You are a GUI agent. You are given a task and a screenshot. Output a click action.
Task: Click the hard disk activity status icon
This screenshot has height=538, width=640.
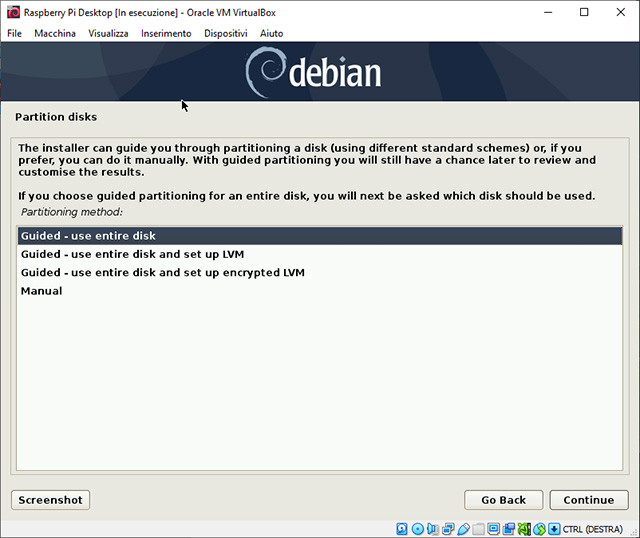(403, 528)
